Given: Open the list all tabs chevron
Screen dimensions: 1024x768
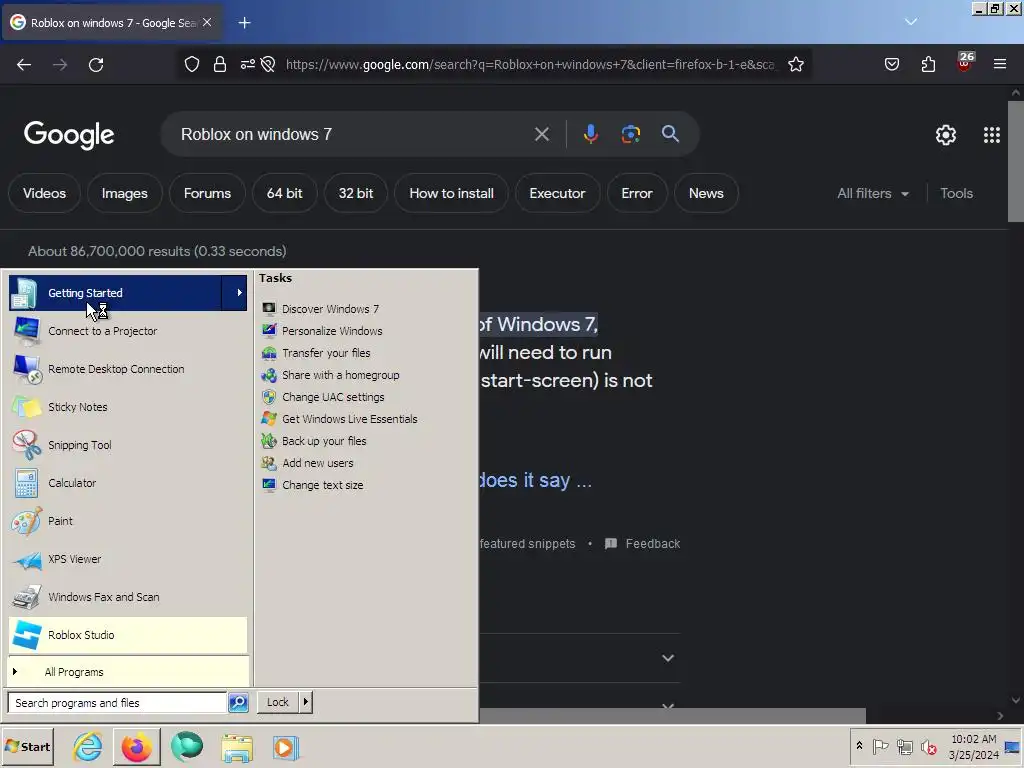Looking at the screenshot, I should click(x=911, y=22).
